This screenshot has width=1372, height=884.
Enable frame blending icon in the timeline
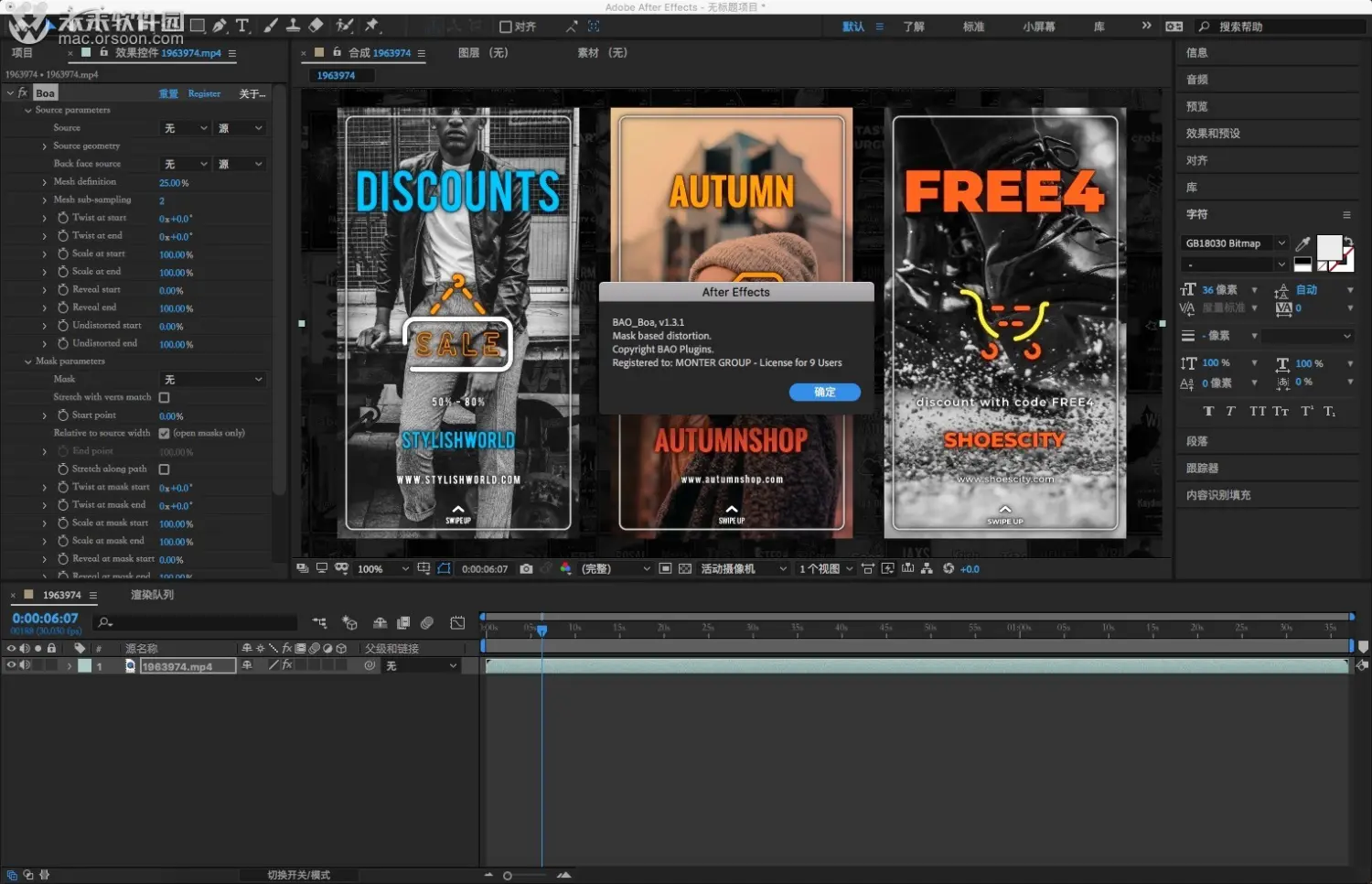click(403, 623)
